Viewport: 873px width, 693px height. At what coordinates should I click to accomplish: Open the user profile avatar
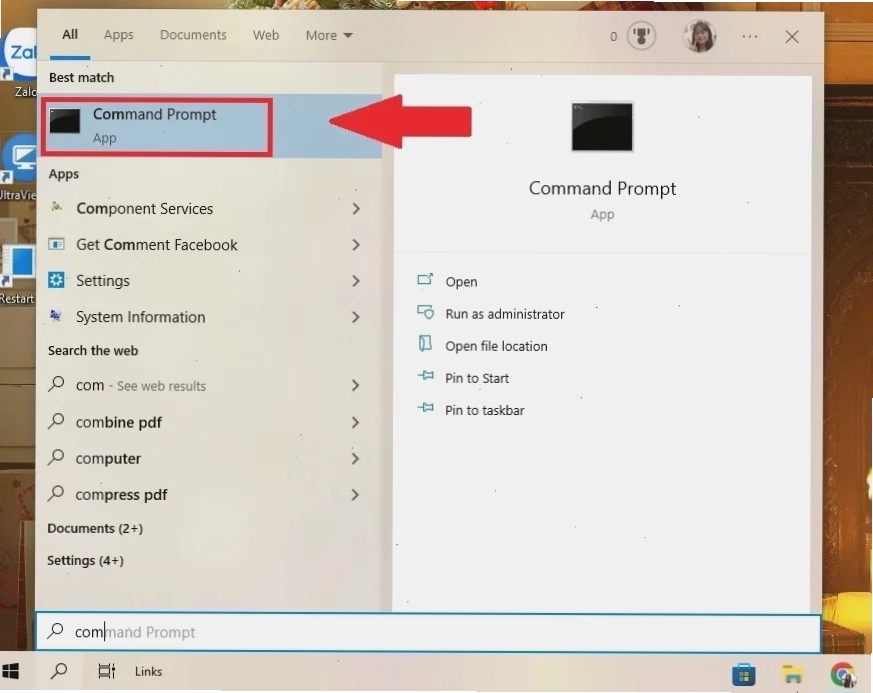click(699, 36)
